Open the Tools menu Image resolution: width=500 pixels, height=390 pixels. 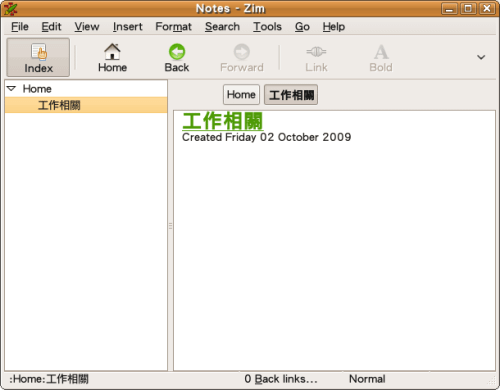point(267,27)
